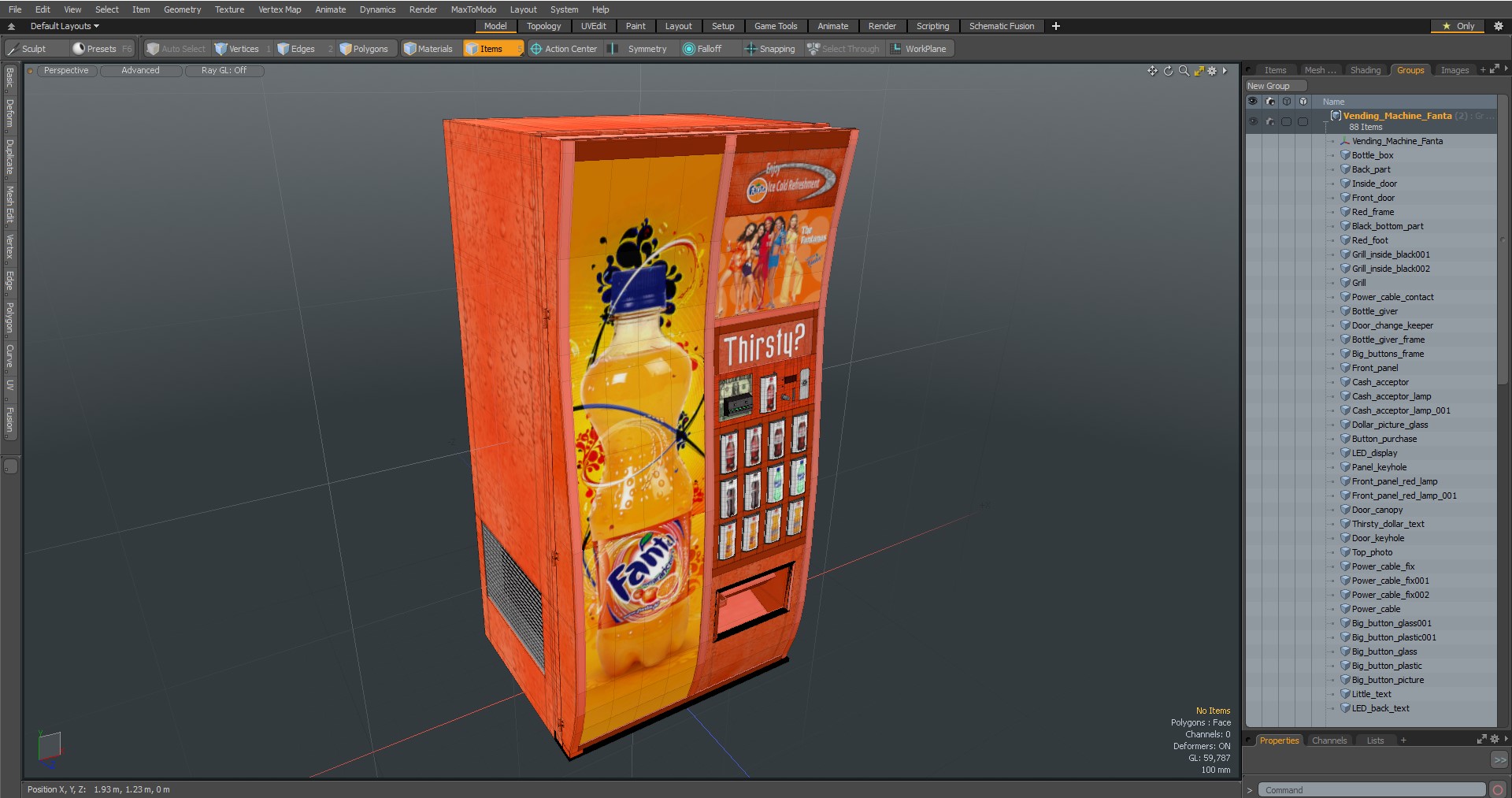Switch to Vertices selection mode
1512x798 pixels.
[243, 49]
